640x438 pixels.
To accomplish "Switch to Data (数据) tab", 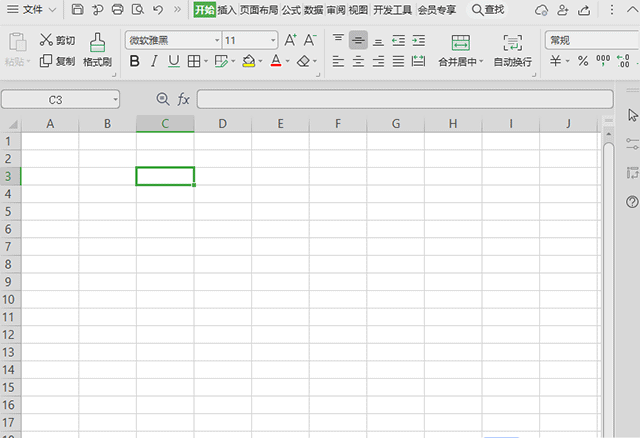I will point(313,10).
